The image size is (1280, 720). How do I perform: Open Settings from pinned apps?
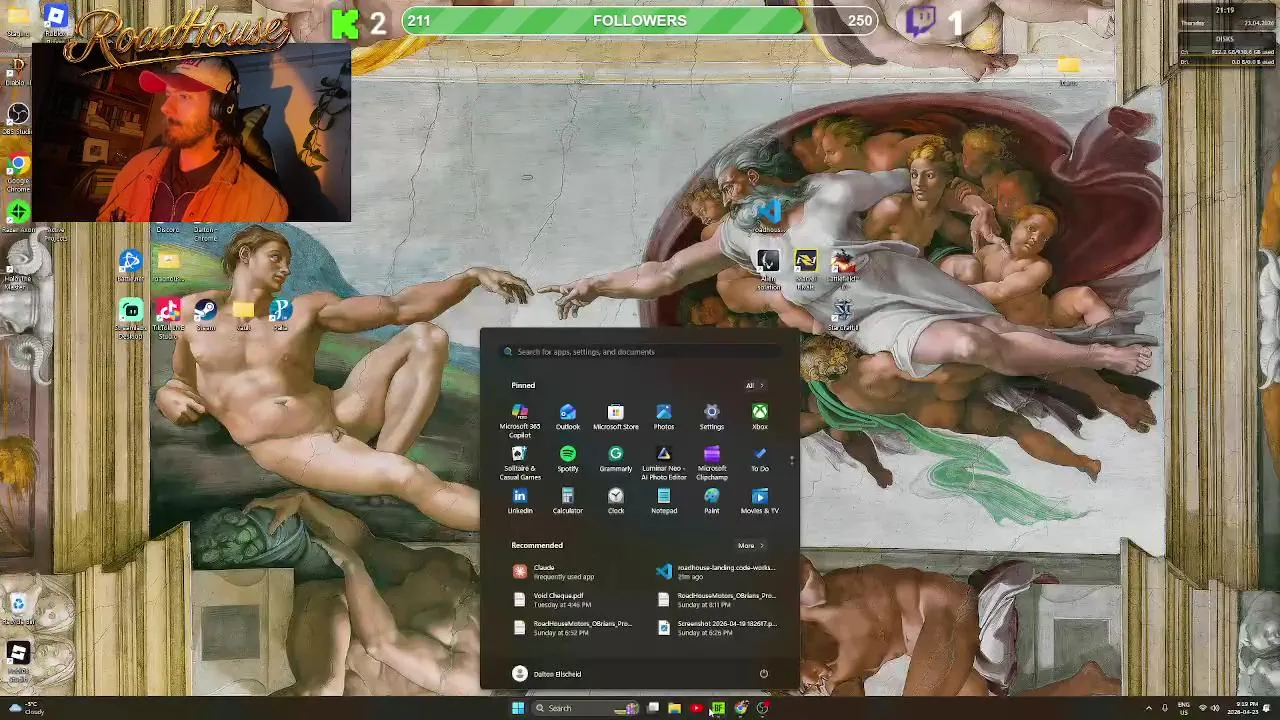711,418
